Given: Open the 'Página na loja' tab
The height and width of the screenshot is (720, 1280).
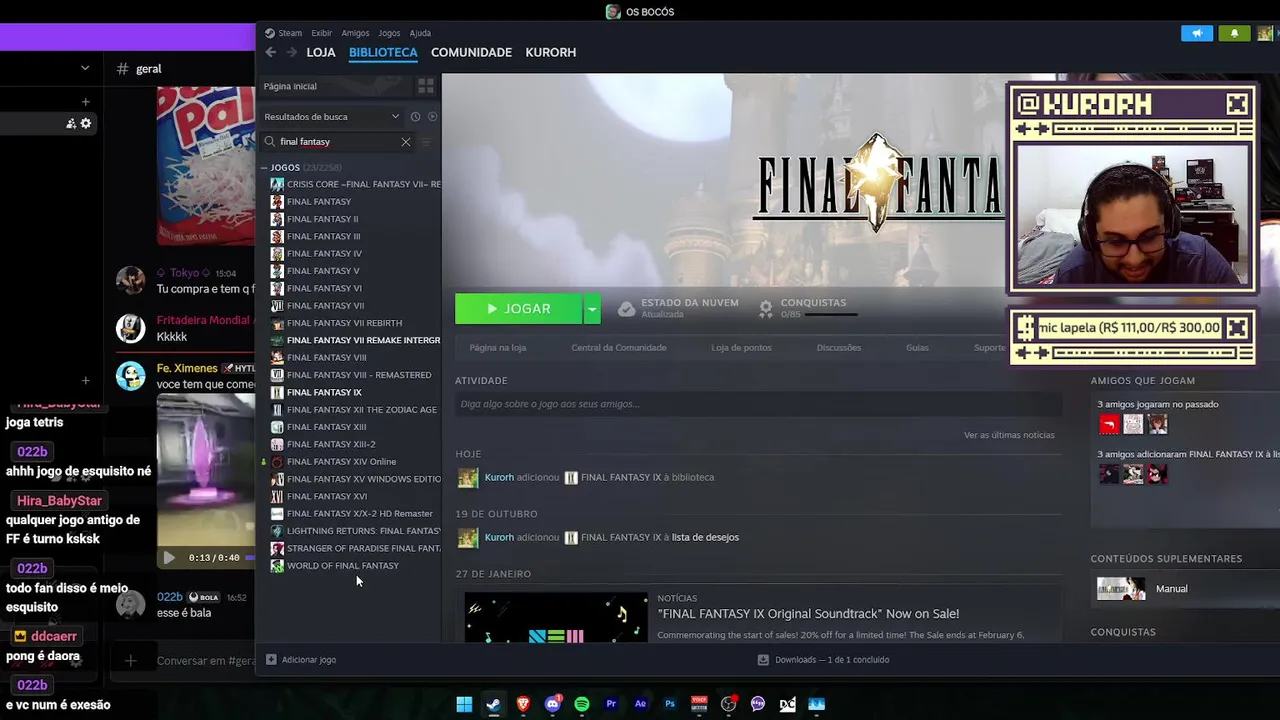Looking at the screenshot, I should click(x=498, y=348).
